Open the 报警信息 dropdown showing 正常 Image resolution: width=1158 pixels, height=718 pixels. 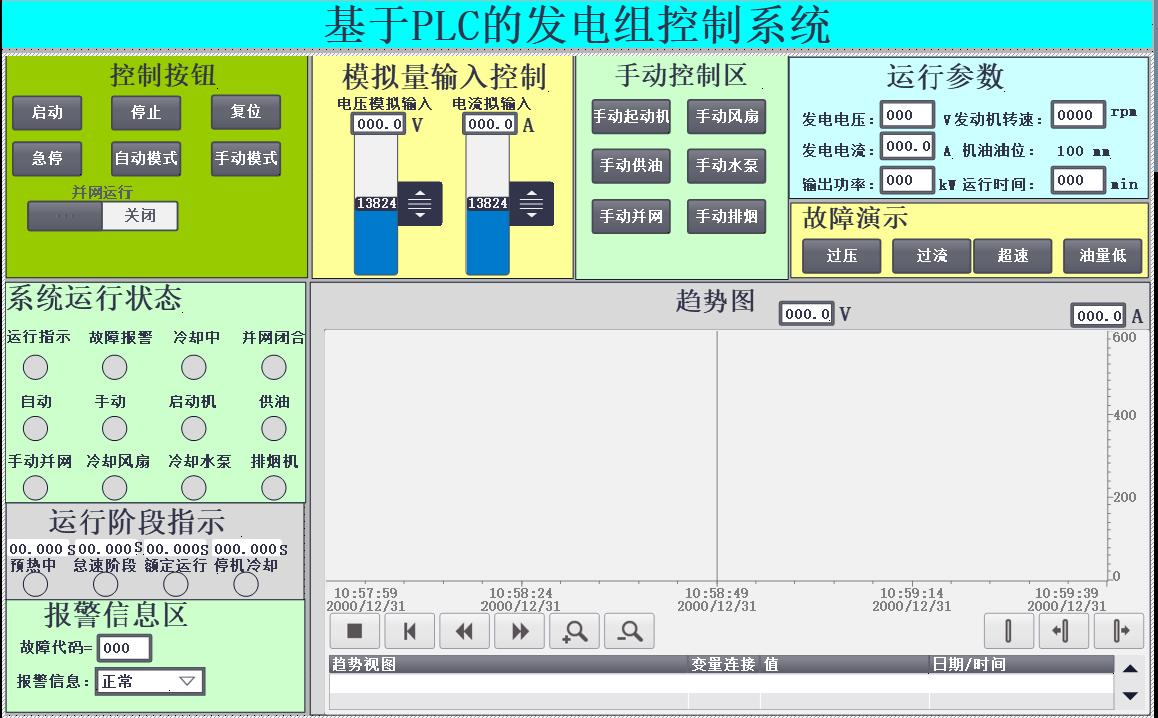[x=149, y=681]
